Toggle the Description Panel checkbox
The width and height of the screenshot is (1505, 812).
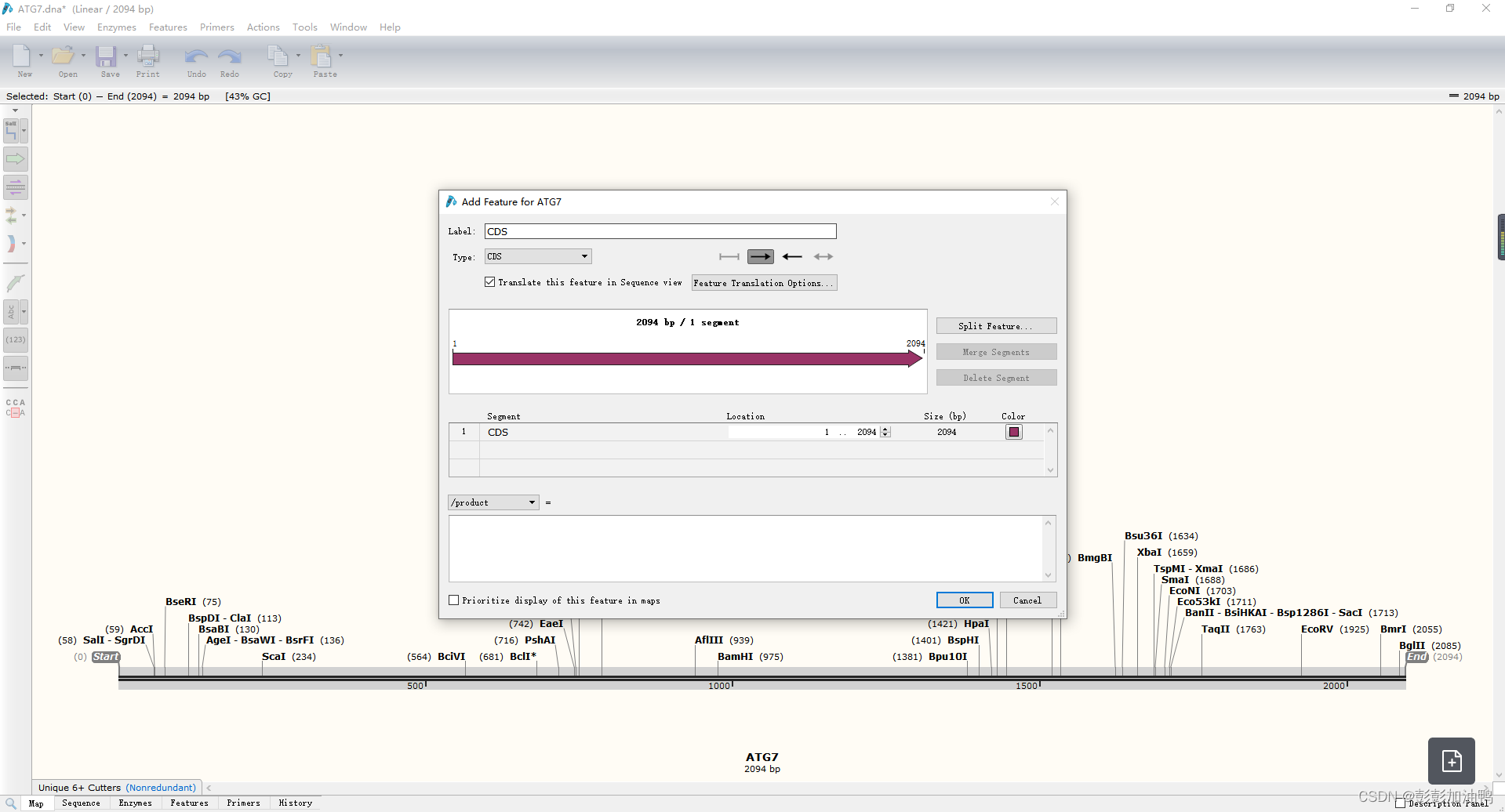[x=1401, y=803]
